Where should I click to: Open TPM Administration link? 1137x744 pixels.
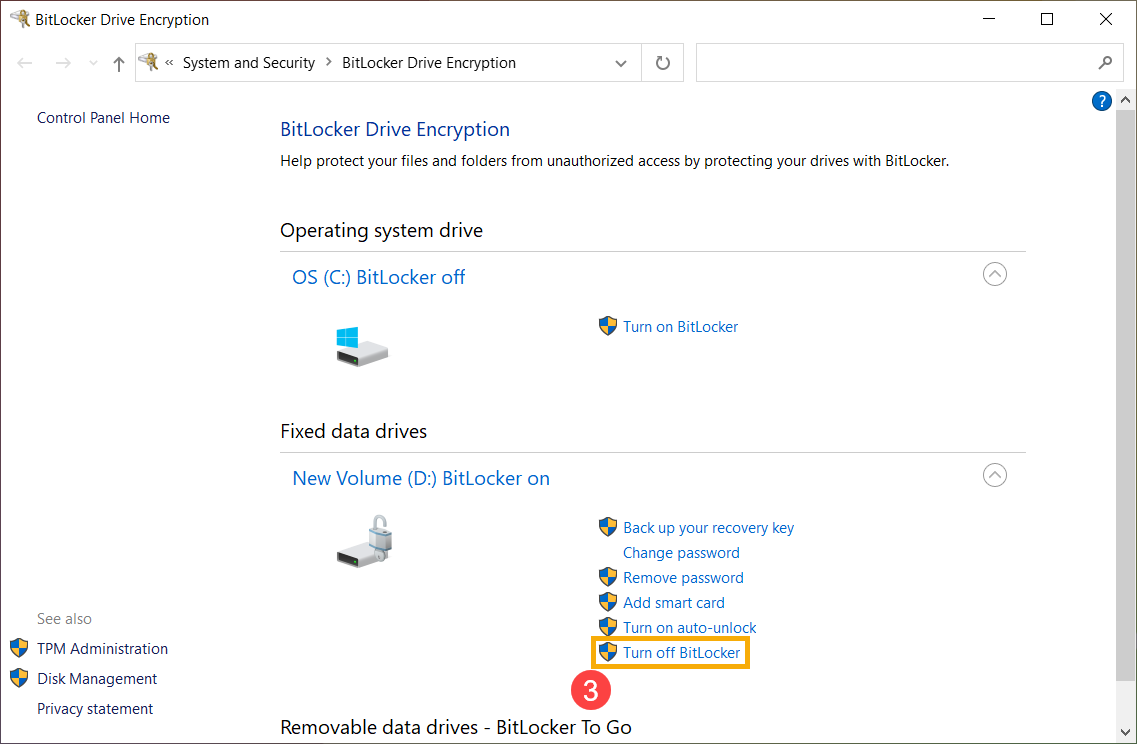pyautogui.click(x=102, y=648)
